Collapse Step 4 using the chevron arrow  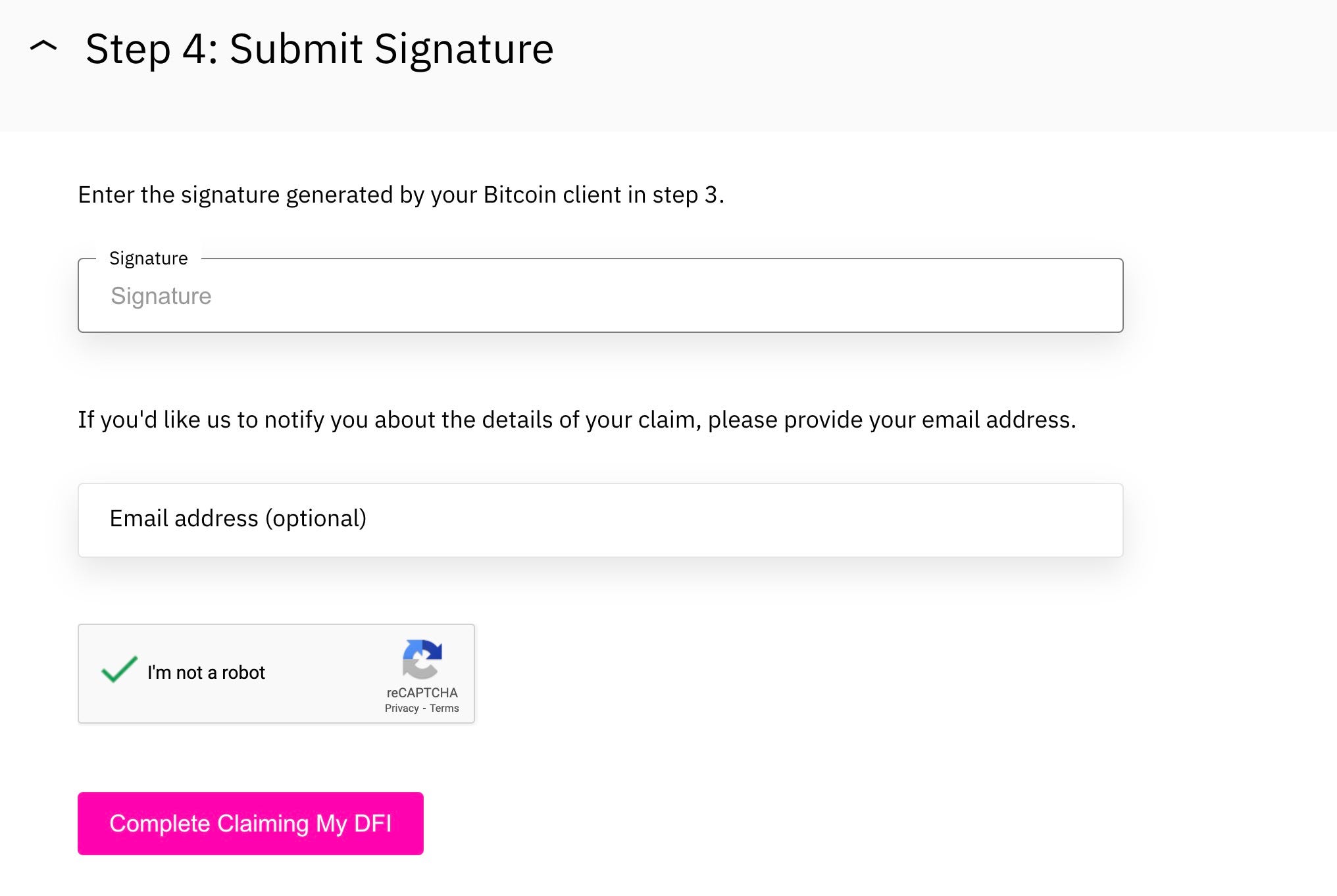point(43,47)
